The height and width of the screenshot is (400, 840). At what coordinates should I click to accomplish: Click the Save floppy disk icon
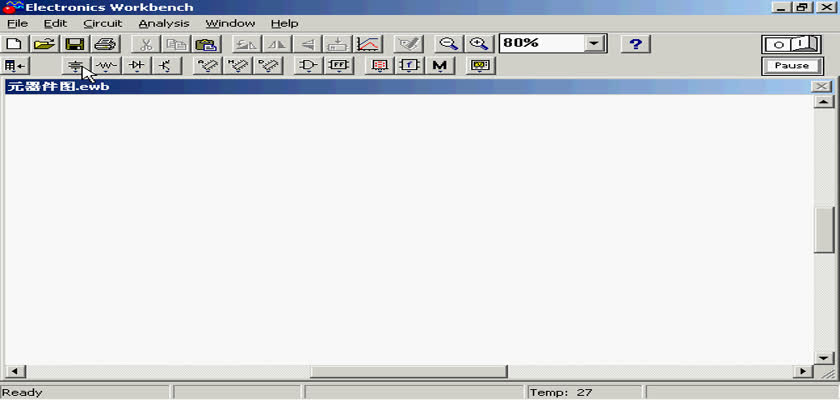pyautogui.click(x=74, y=44)
